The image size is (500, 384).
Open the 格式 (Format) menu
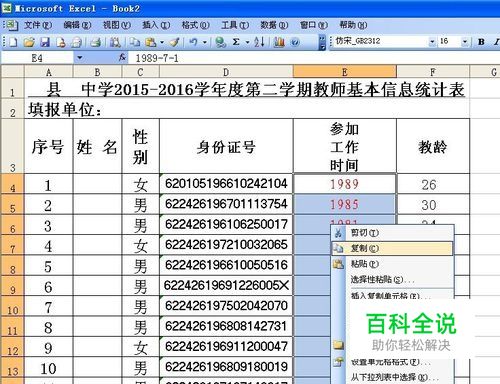[195, 25]
